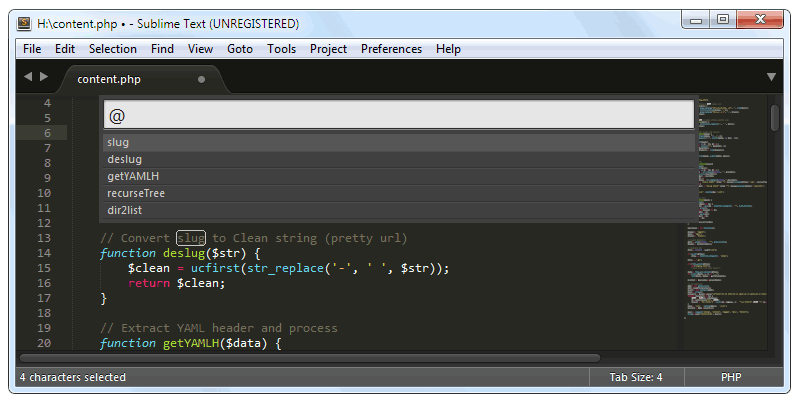Viewport: 800px width, 400px height.
Task: Click Tab Size: 4 in status bar
Action: (636, 378)
